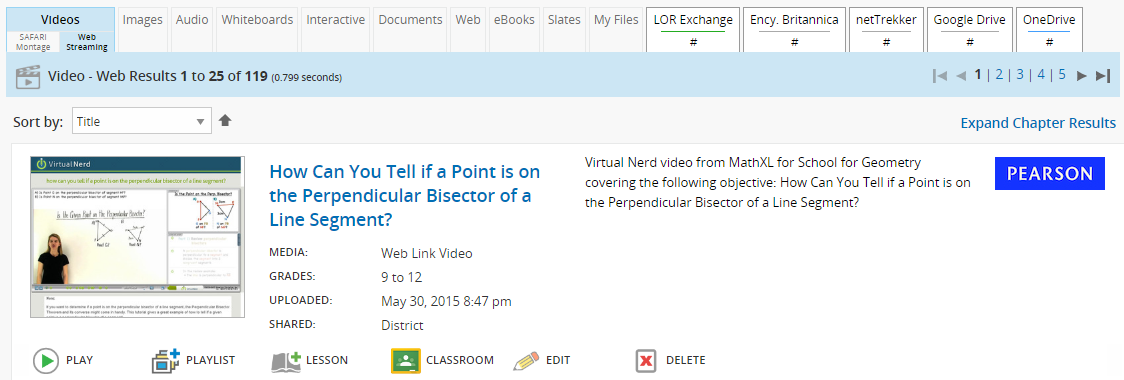Go to next results page arrow
1124x380 pixels.
click(x=1082, y=75)
